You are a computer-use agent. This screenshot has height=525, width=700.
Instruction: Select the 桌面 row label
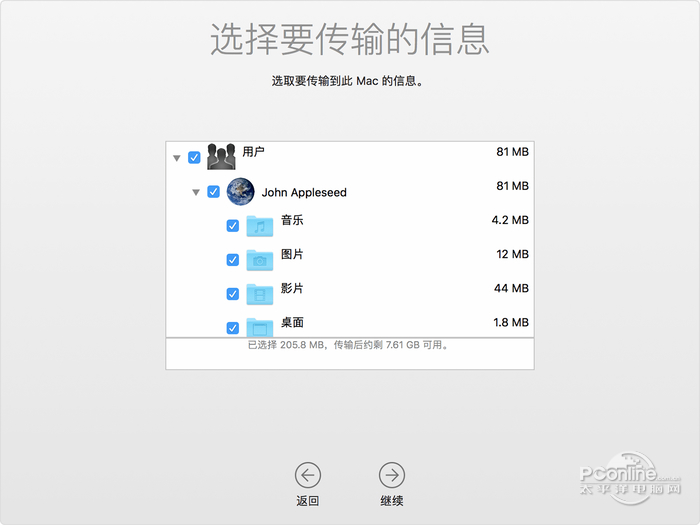(292, 322)
